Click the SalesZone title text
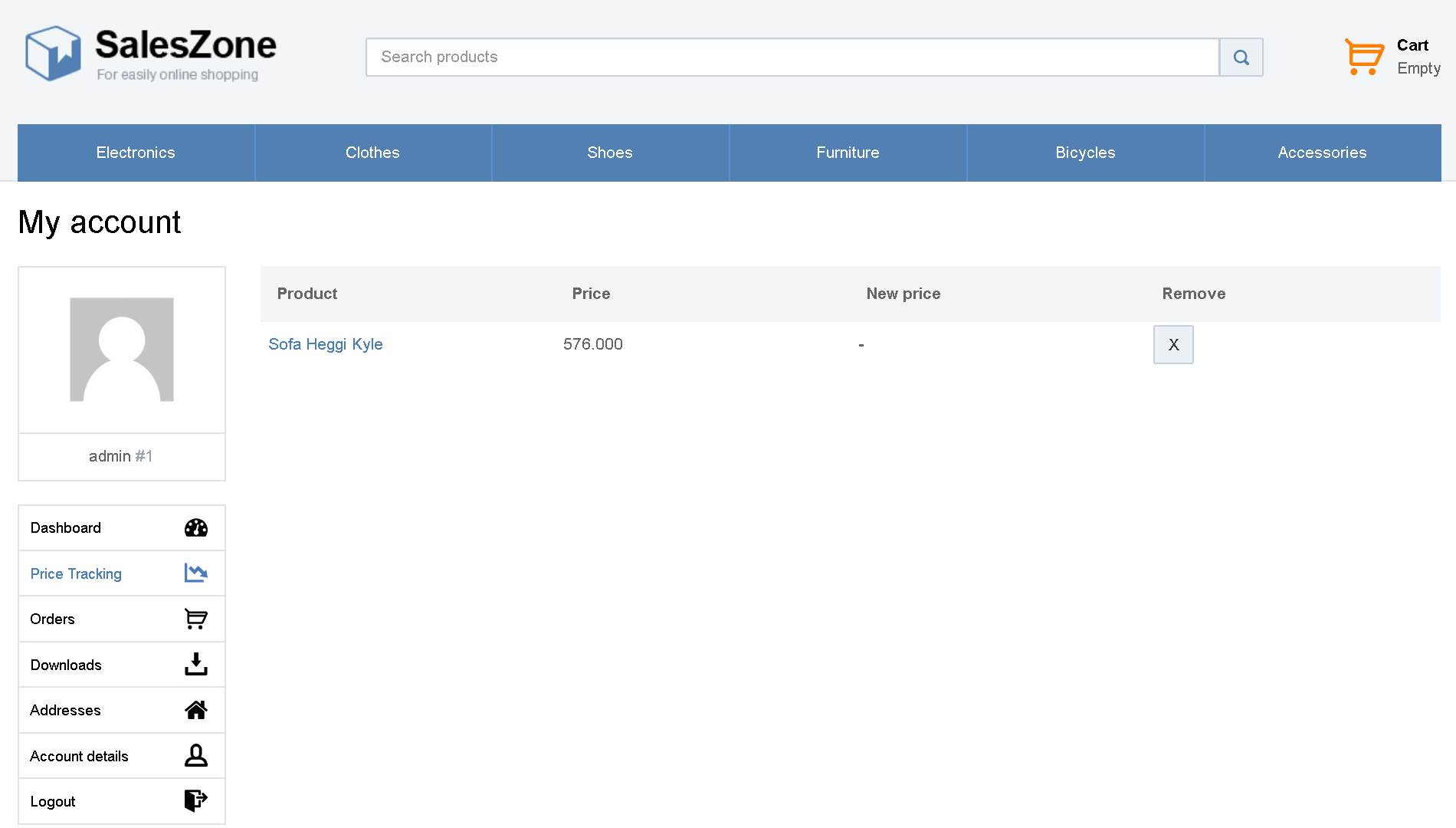 [x=185, y=44]
